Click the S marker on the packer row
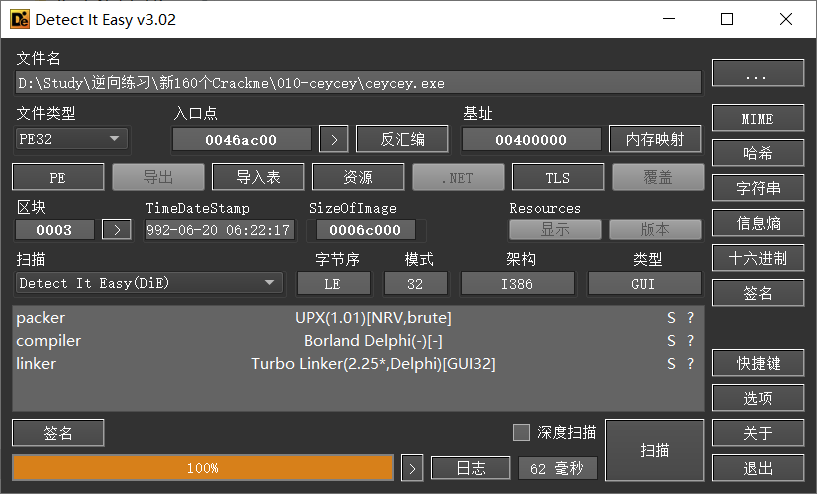 click(671, 318)
